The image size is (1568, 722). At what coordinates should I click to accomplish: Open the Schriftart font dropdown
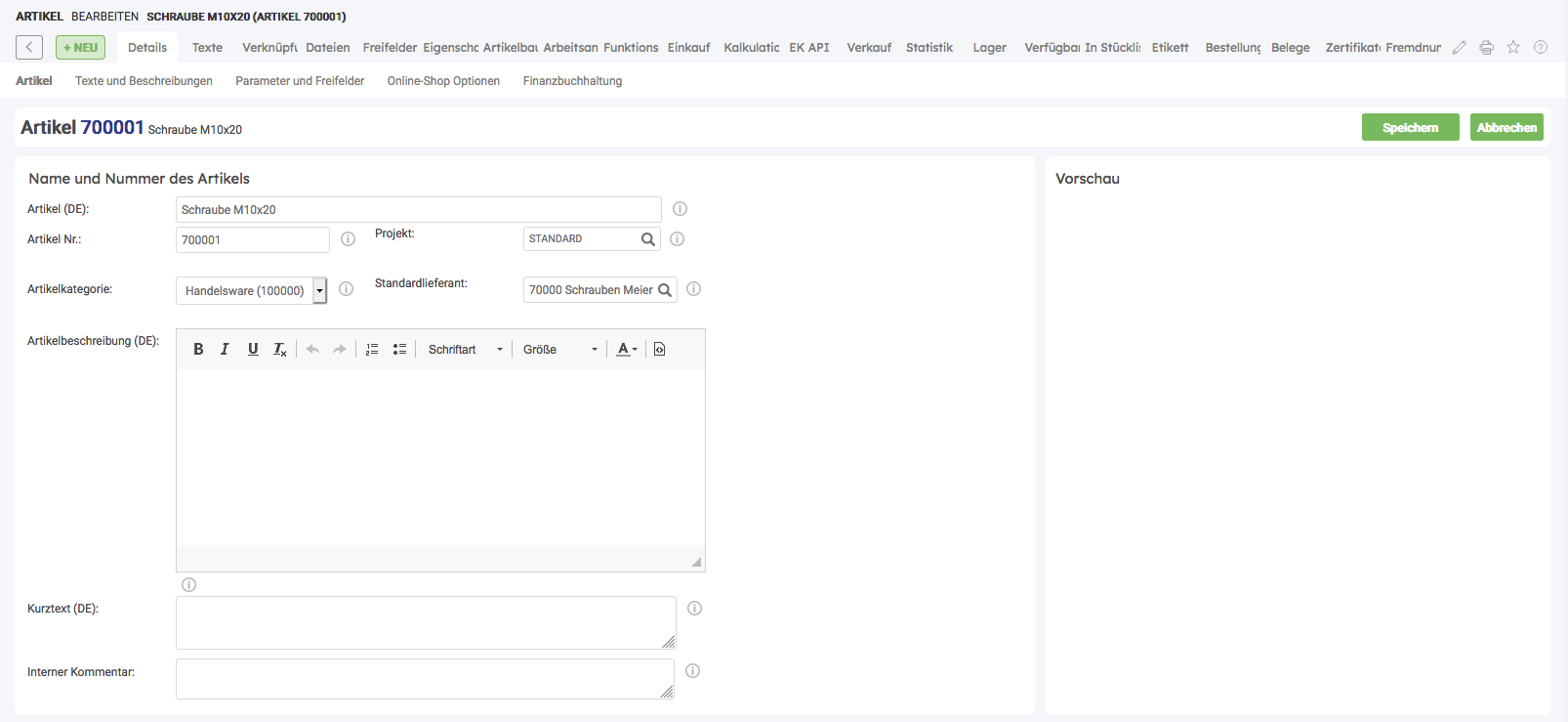466,349
